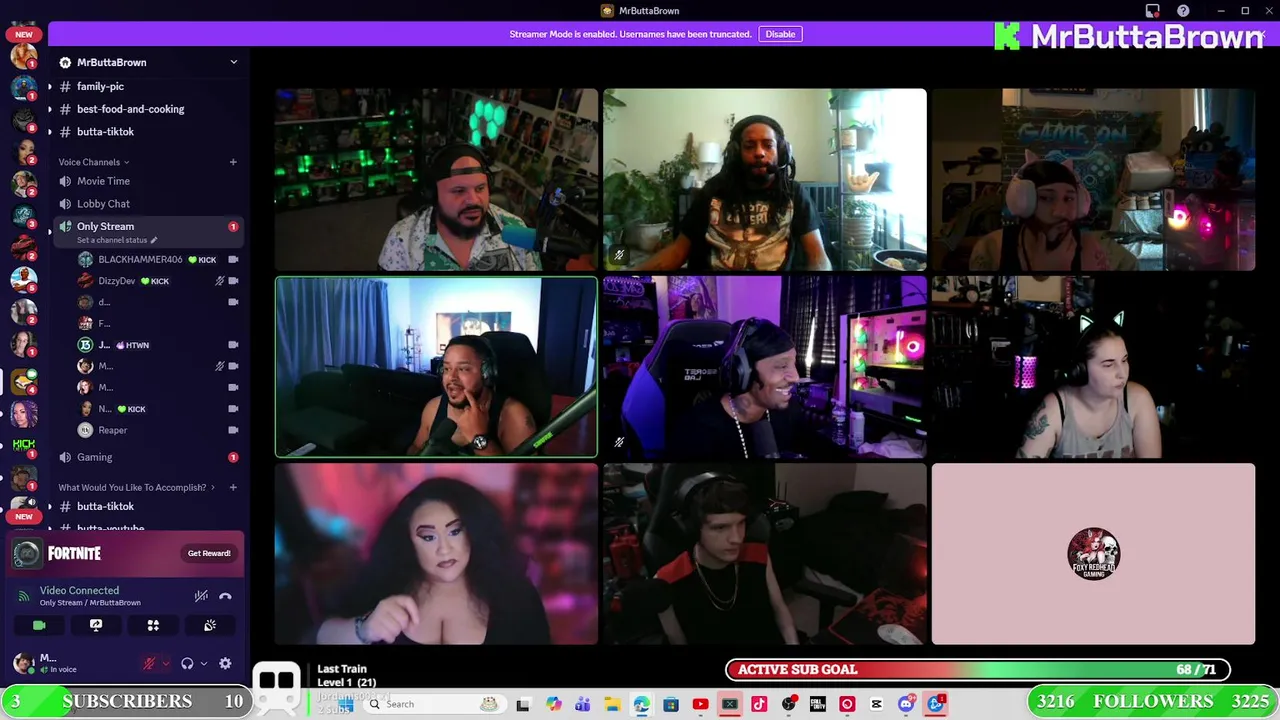The width and height of the screenshot is (1280, 720).
Task: Open TikTok app from the taskbar
Action: 759,704
